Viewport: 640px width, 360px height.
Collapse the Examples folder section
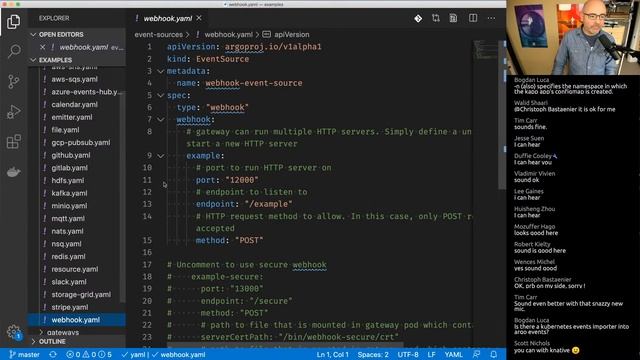pyautogui.click(x=77, y=60)
